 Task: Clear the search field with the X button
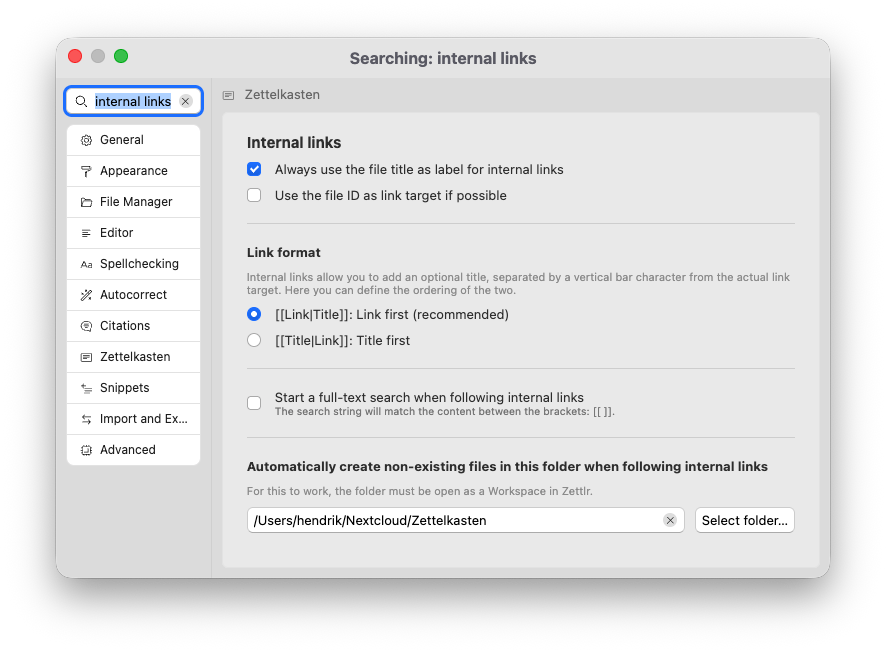click(185, 101)
